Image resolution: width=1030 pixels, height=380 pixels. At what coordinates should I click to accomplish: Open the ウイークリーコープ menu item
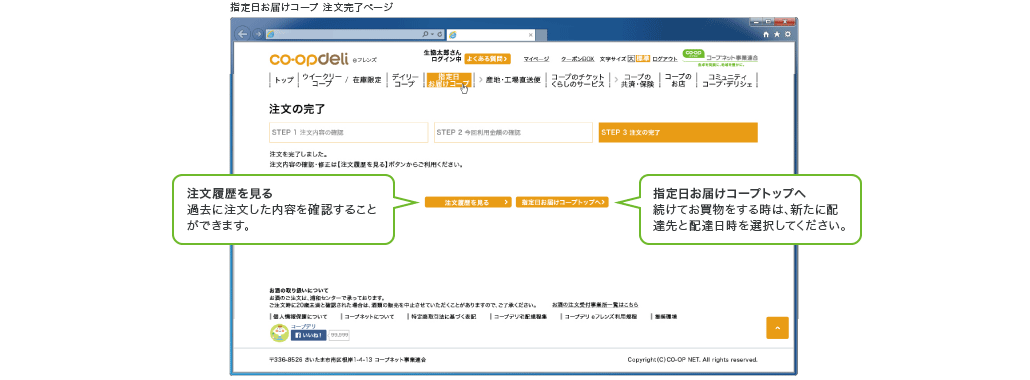click(322, 80)
